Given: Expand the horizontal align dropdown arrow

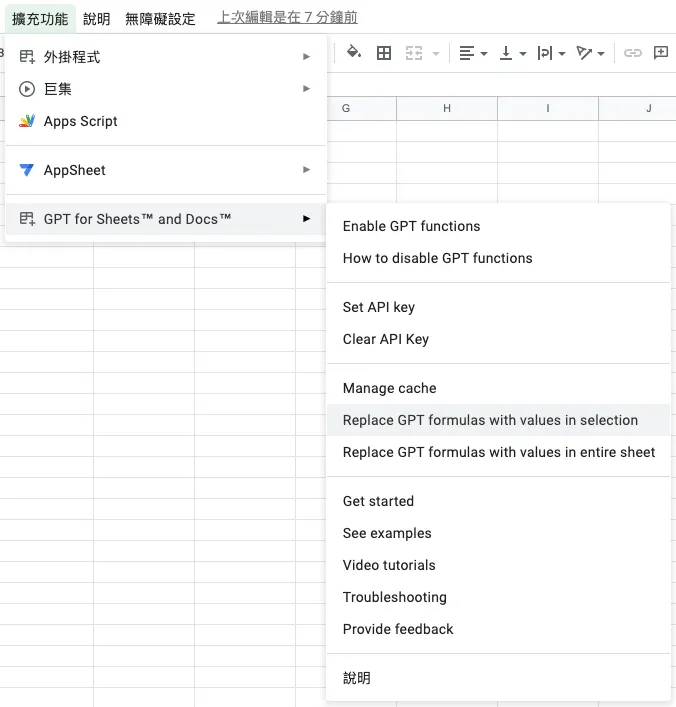Looking at the screenshot, I should tap(484, 54).
